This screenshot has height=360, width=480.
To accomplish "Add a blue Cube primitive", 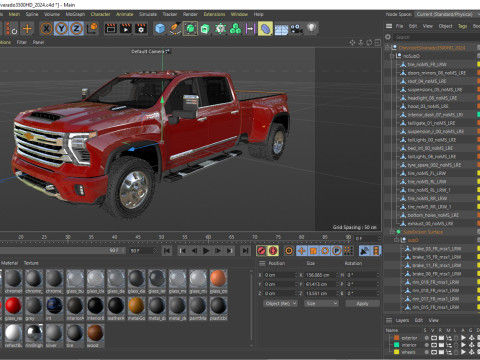I will [160, 29].
